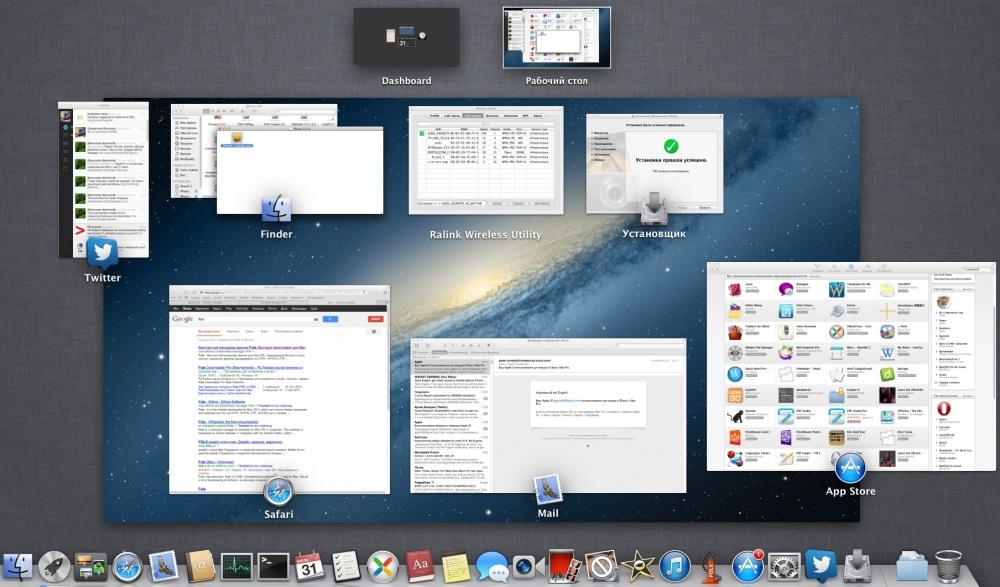Launch Launchpad rocket icon in Dock
The height and width of the screenshot is (587, 1000).
click(x=54, y=567)
